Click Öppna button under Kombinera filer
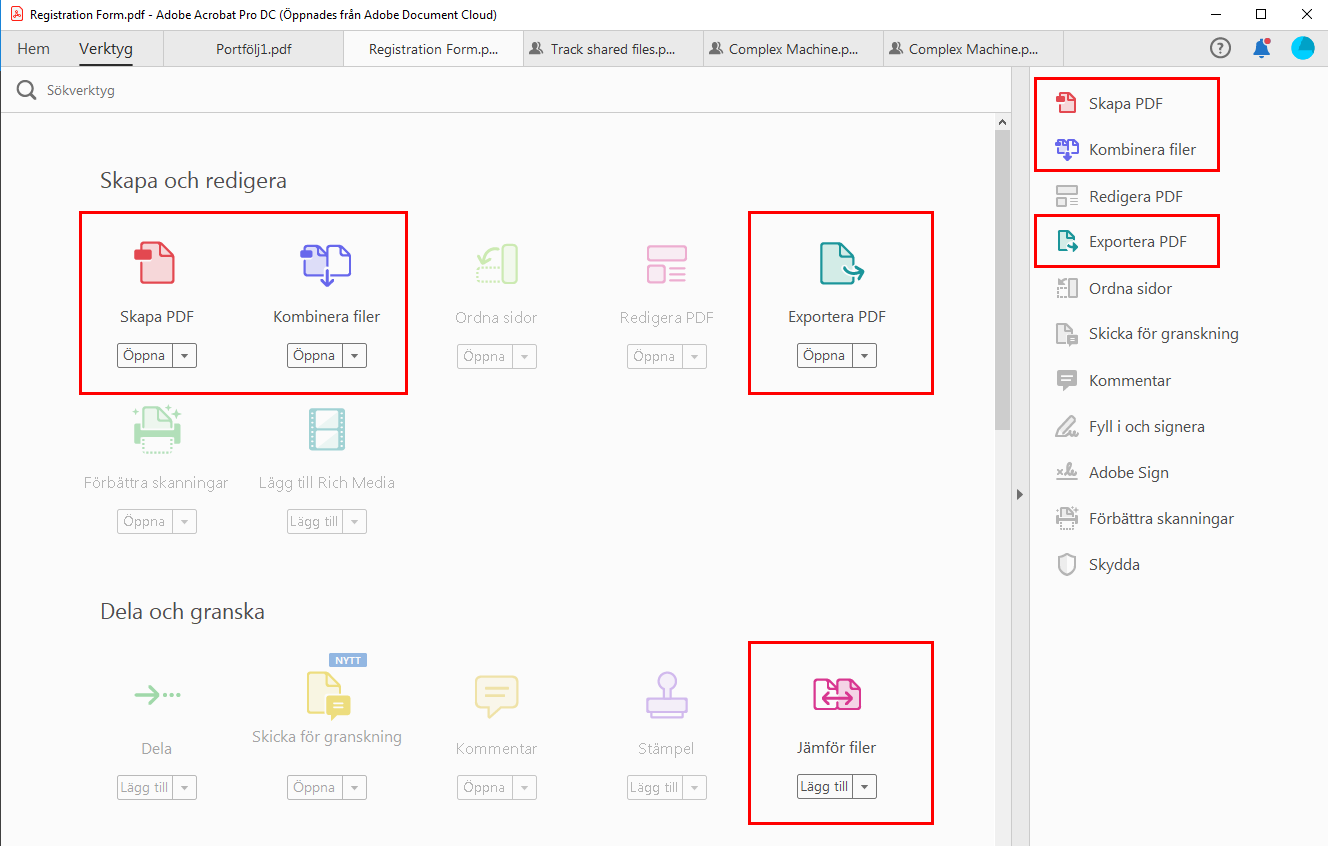The image size is (1328, 846). [x=315, y=355]
